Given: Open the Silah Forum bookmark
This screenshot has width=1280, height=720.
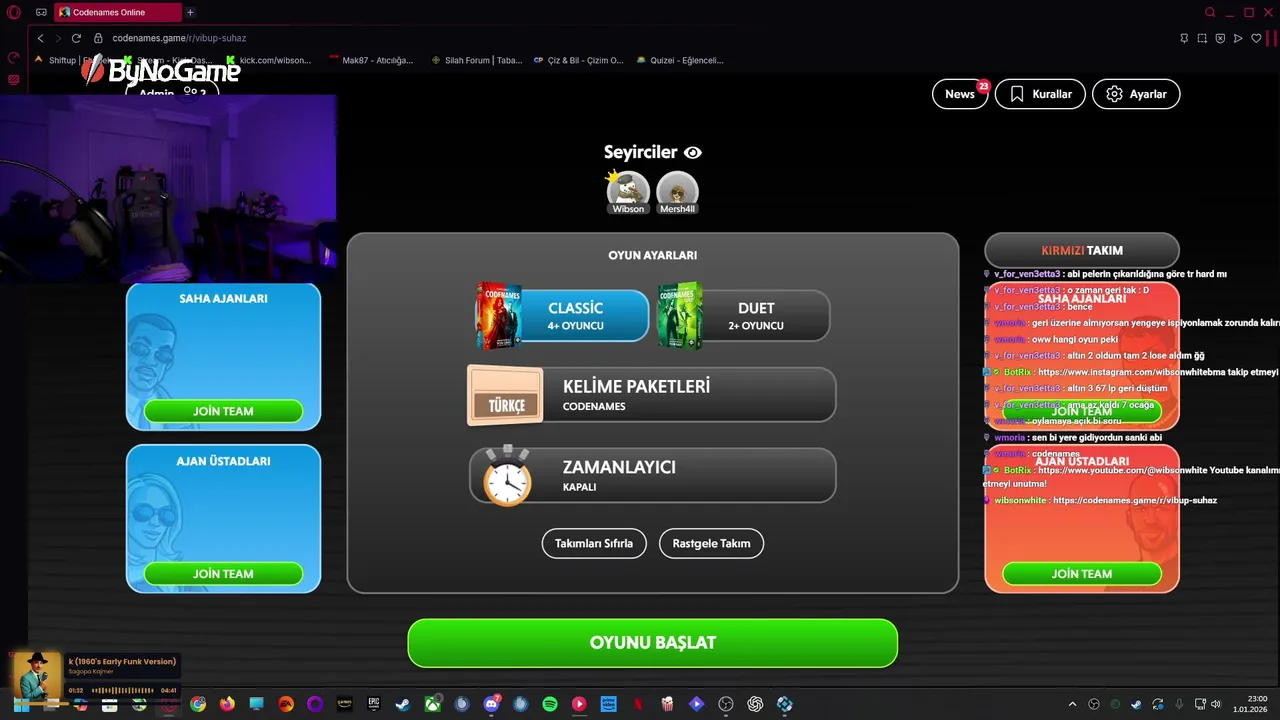Looking at the screenshot, I should [x=477, y=60].
